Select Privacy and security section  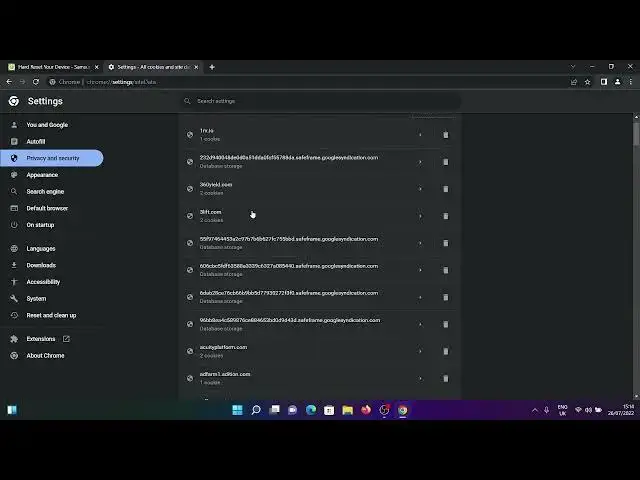(51, 158)
